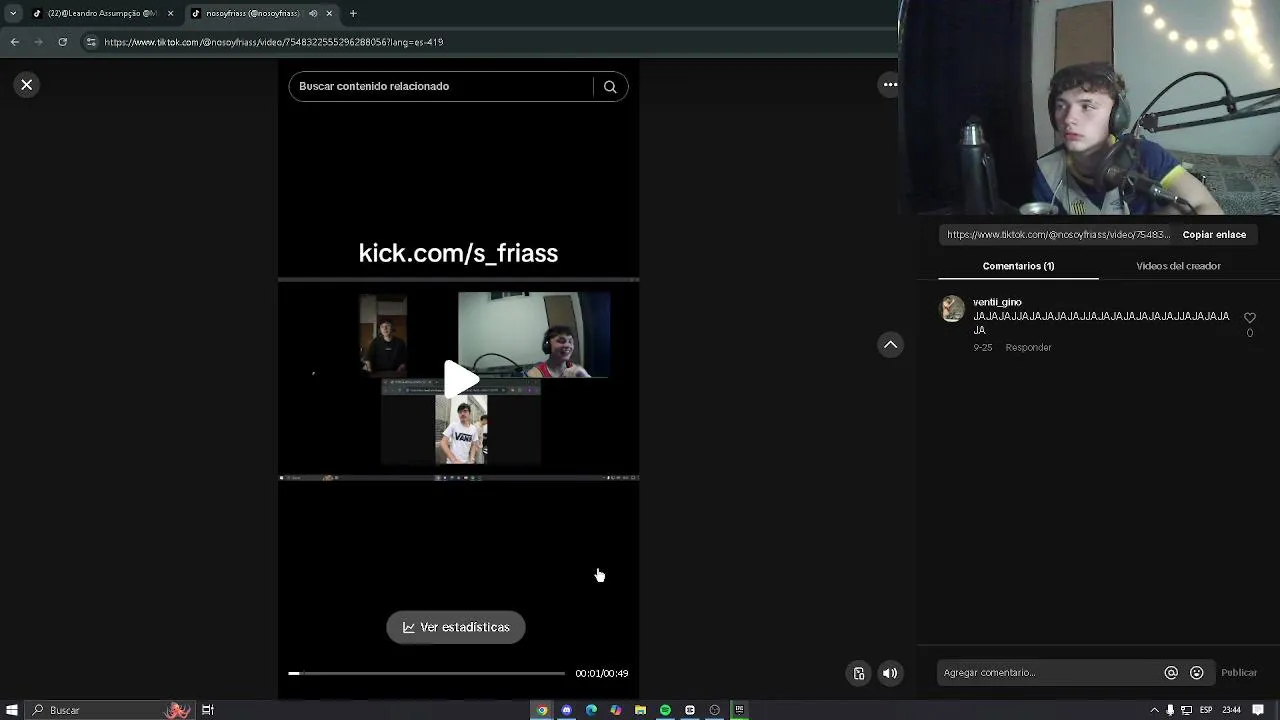
Task: Click the video timestamp 00:01/00:49
Action: [x=602, y=674]
